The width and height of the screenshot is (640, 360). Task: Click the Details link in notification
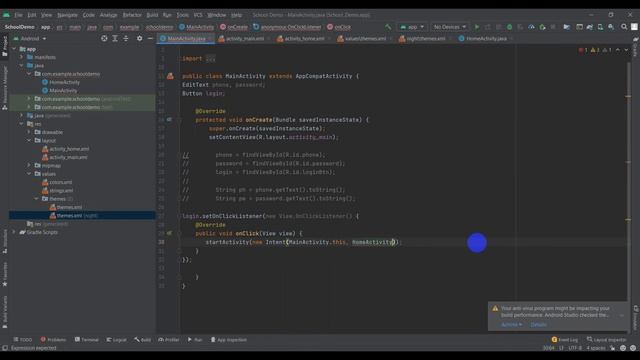coord(538,325)
